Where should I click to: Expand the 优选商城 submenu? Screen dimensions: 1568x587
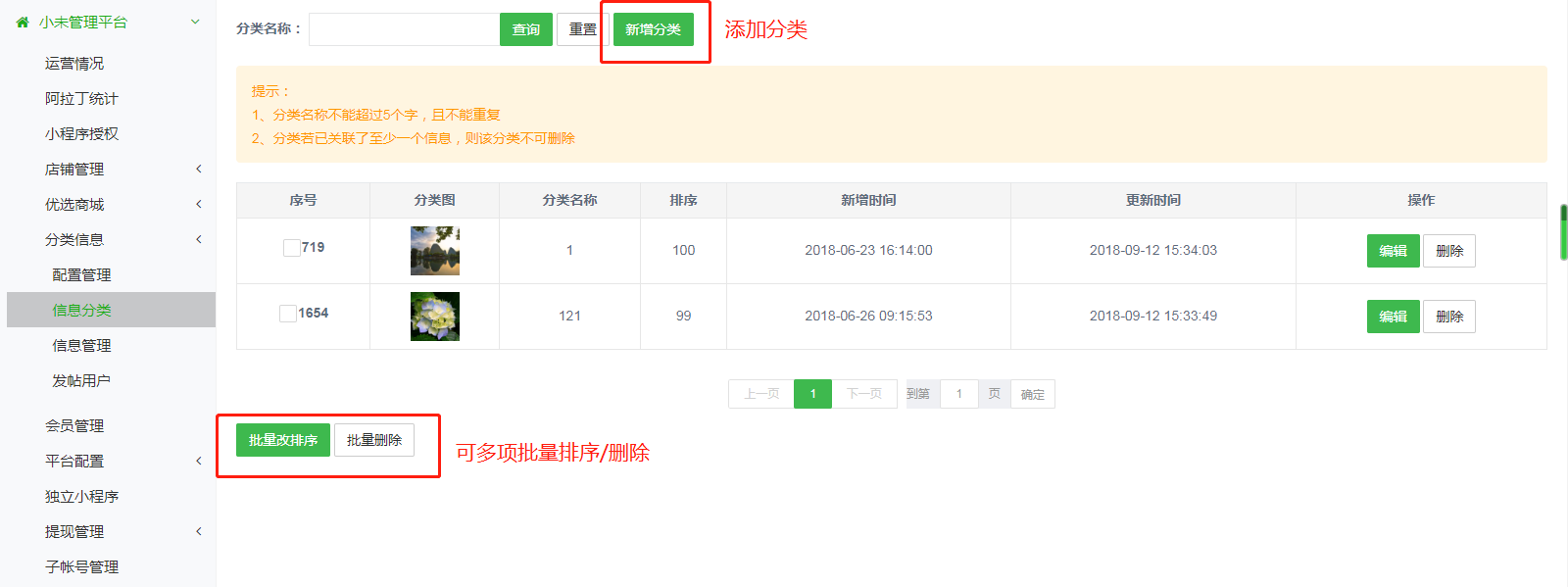[198, 205]
